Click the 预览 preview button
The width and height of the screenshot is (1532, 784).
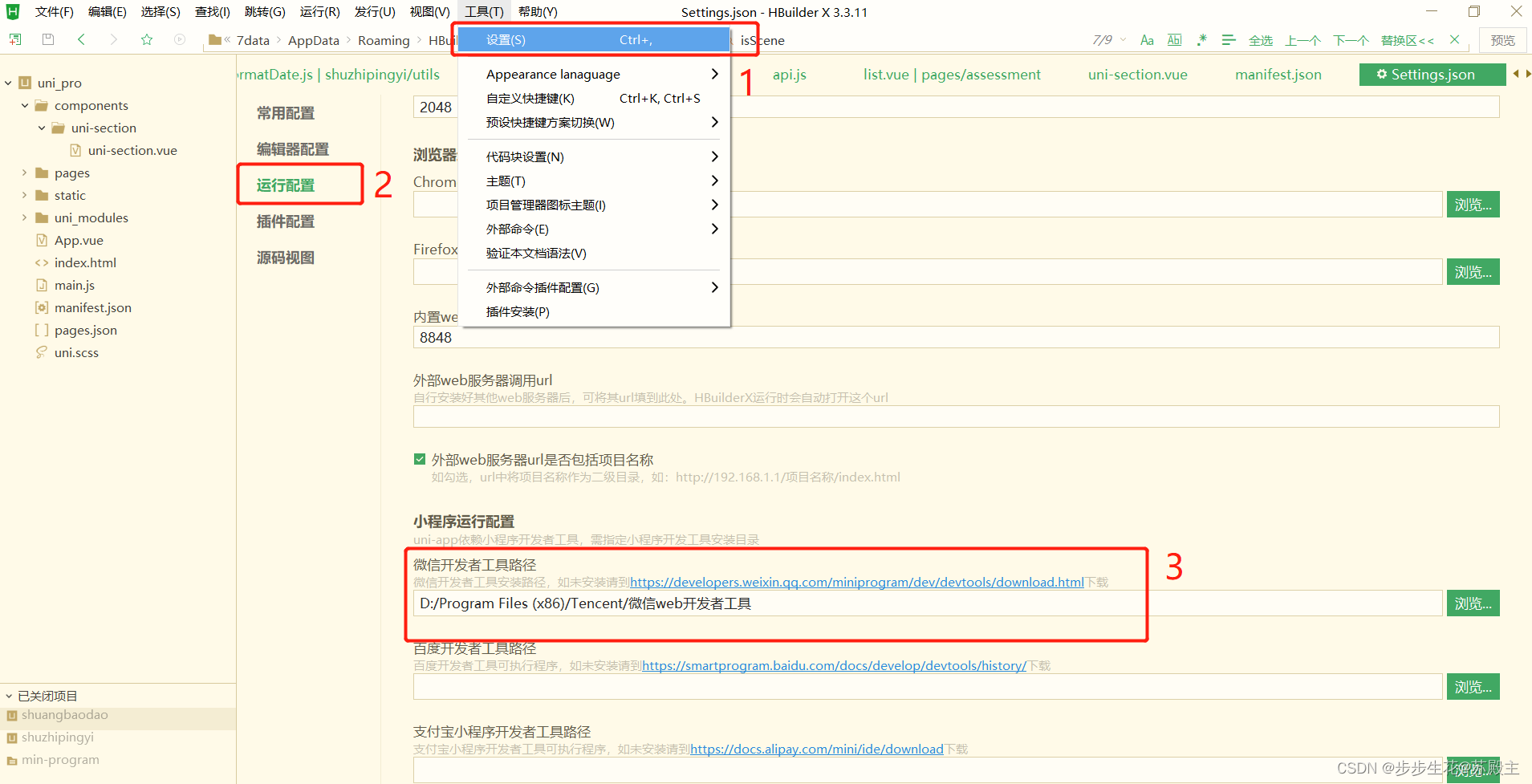pos(1502,40)
